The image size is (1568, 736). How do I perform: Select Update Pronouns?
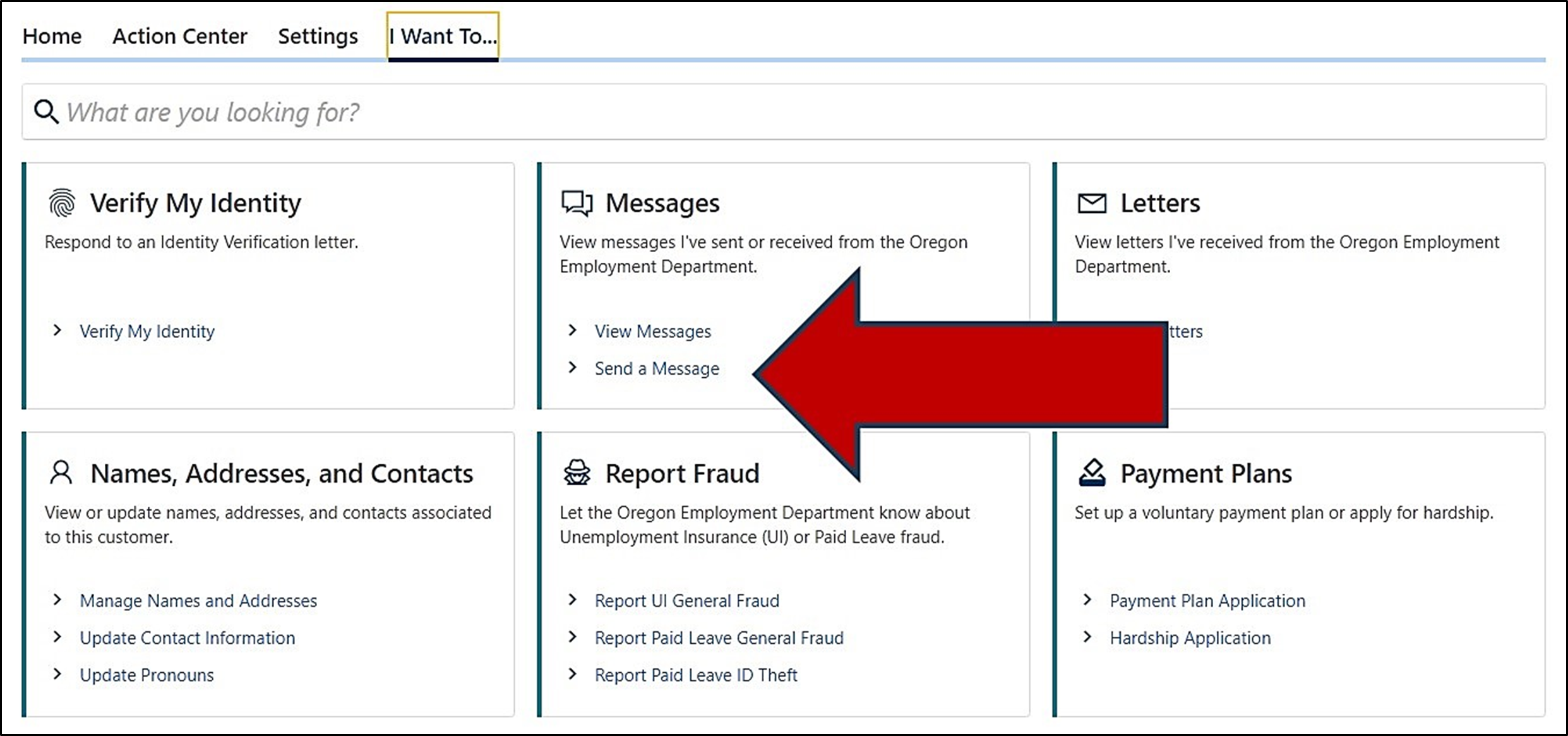tap(146, 674)
